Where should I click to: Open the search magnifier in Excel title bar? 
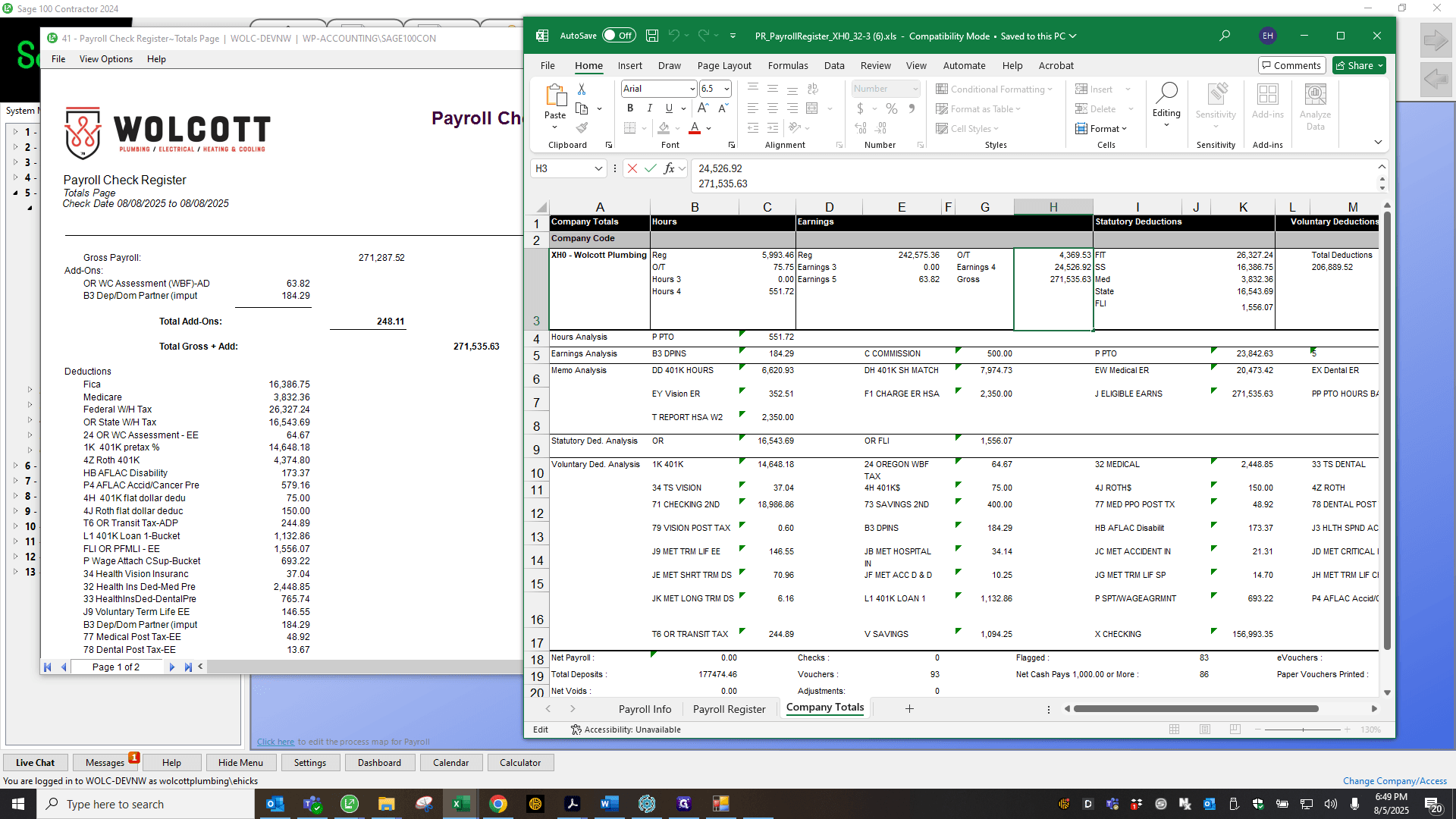[x=1225, y=36]
